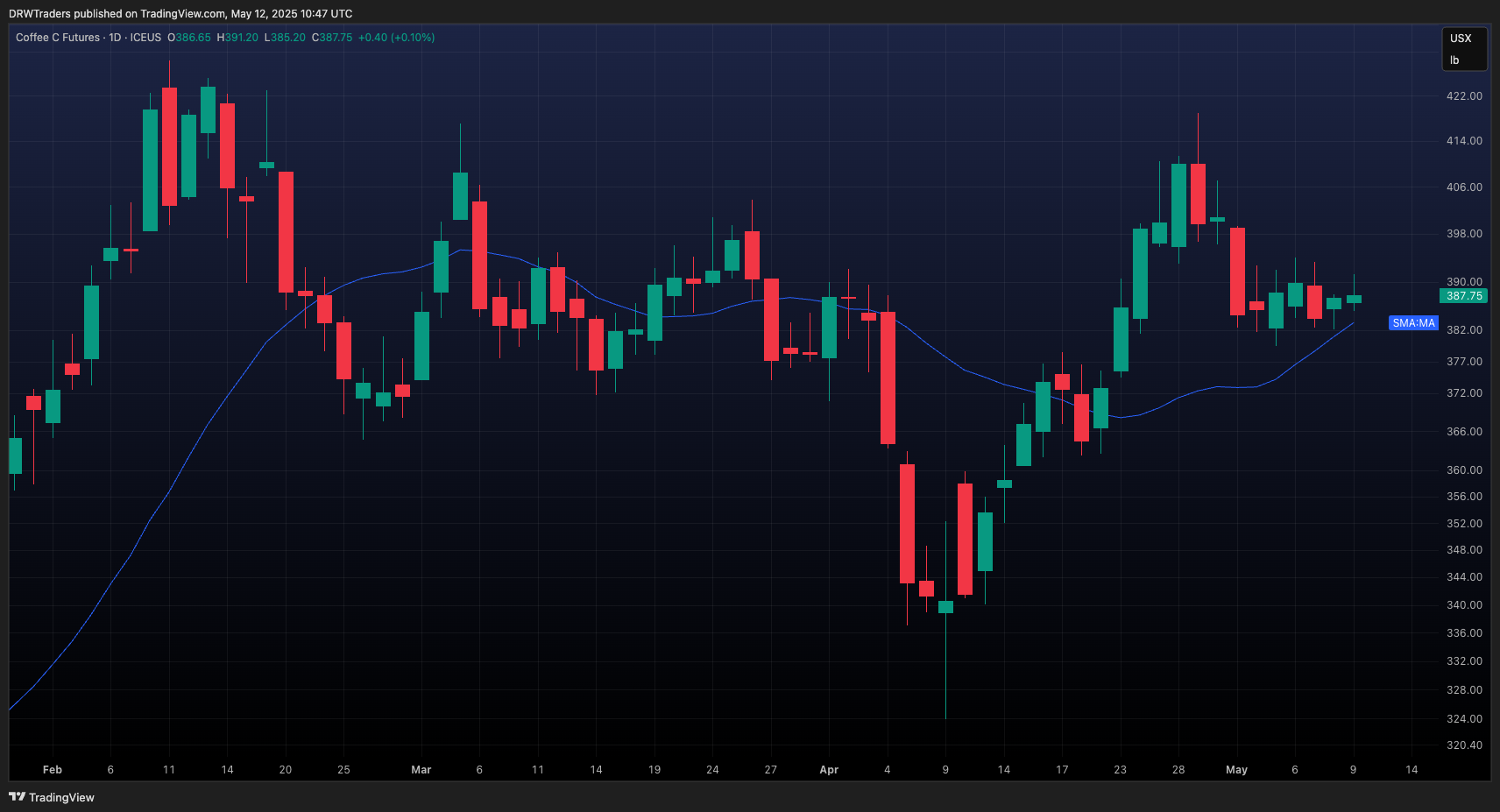Click the 28 date label before May

tap(1178, 770)
